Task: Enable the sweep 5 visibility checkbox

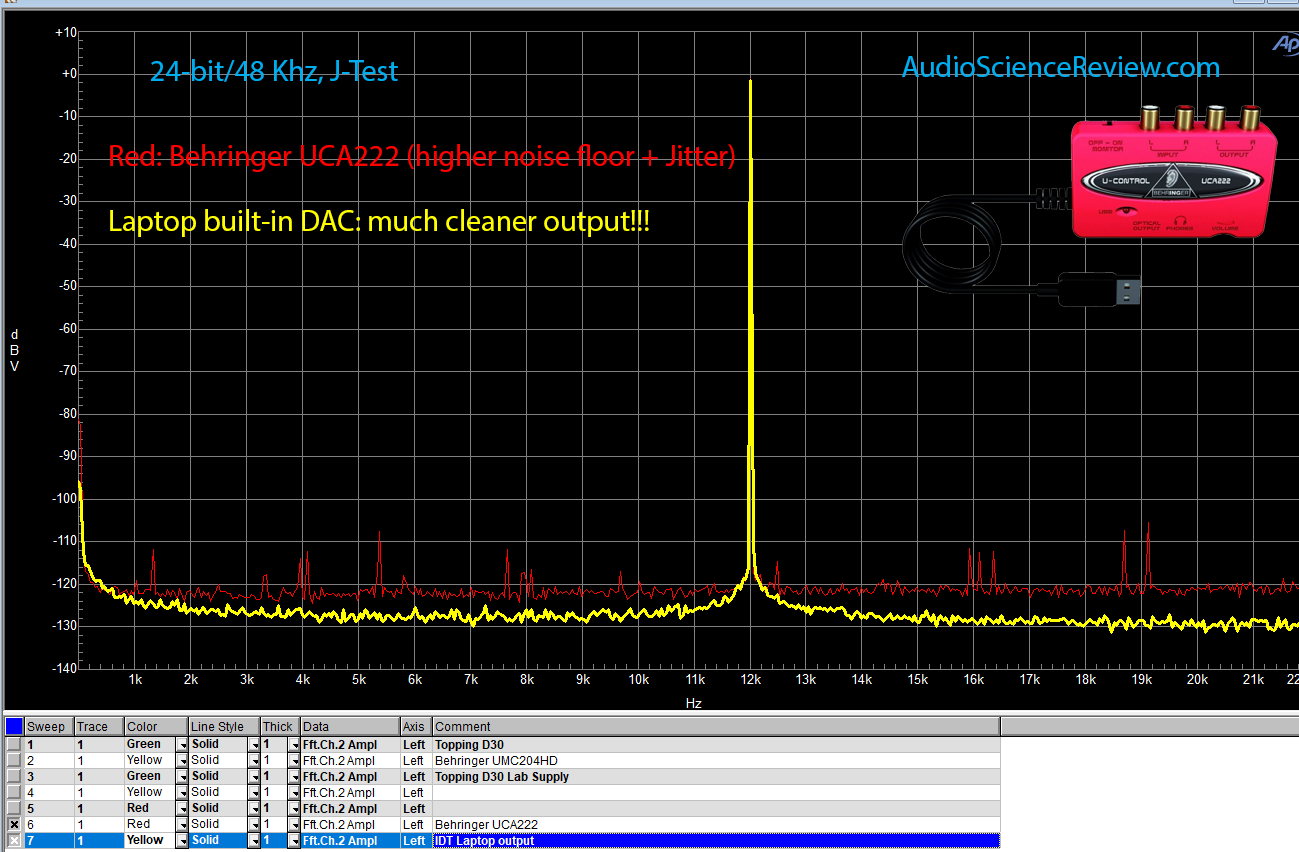Action: (13, 808)
